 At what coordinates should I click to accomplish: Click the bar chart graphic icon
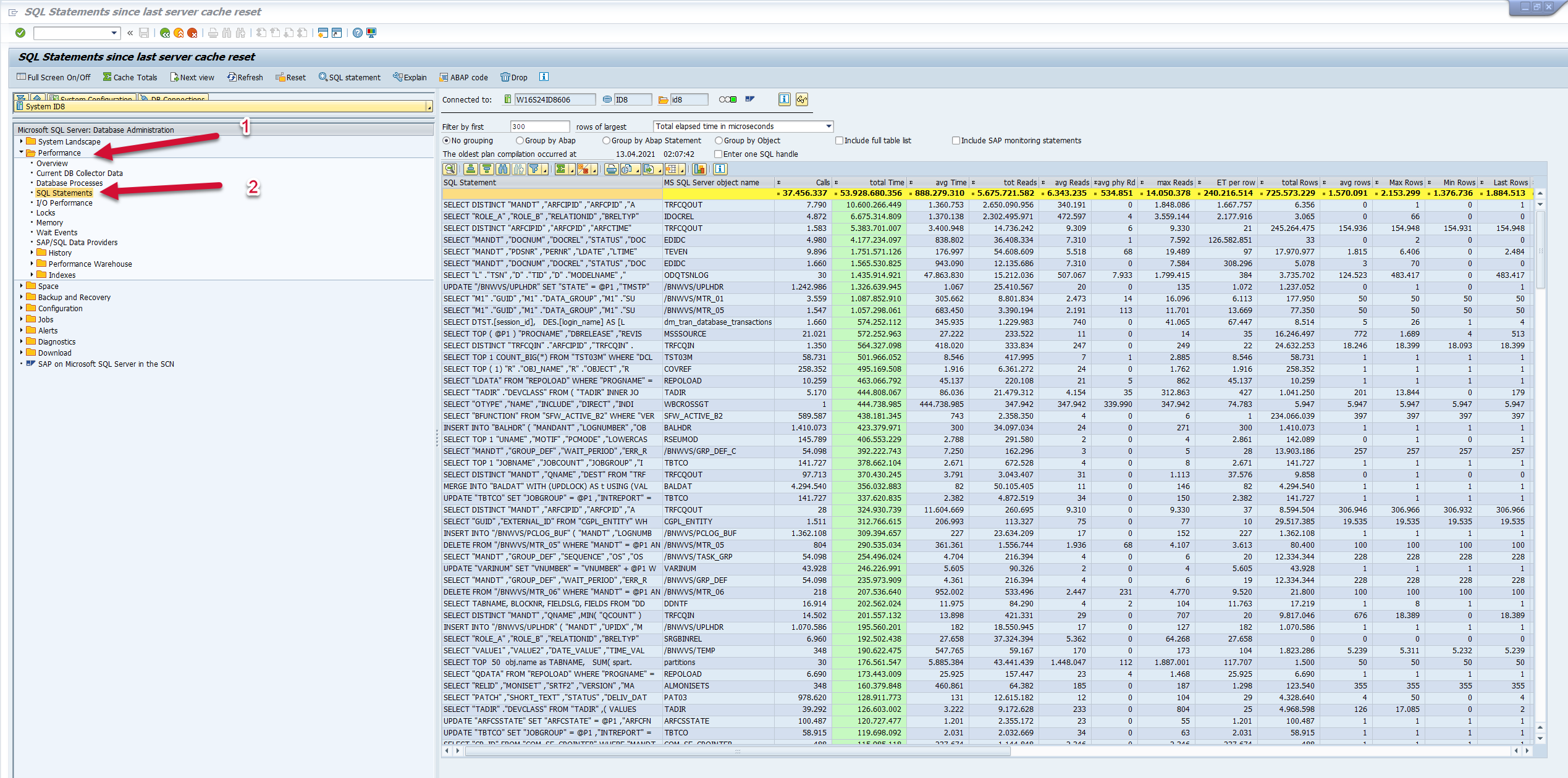click(699, 169)
